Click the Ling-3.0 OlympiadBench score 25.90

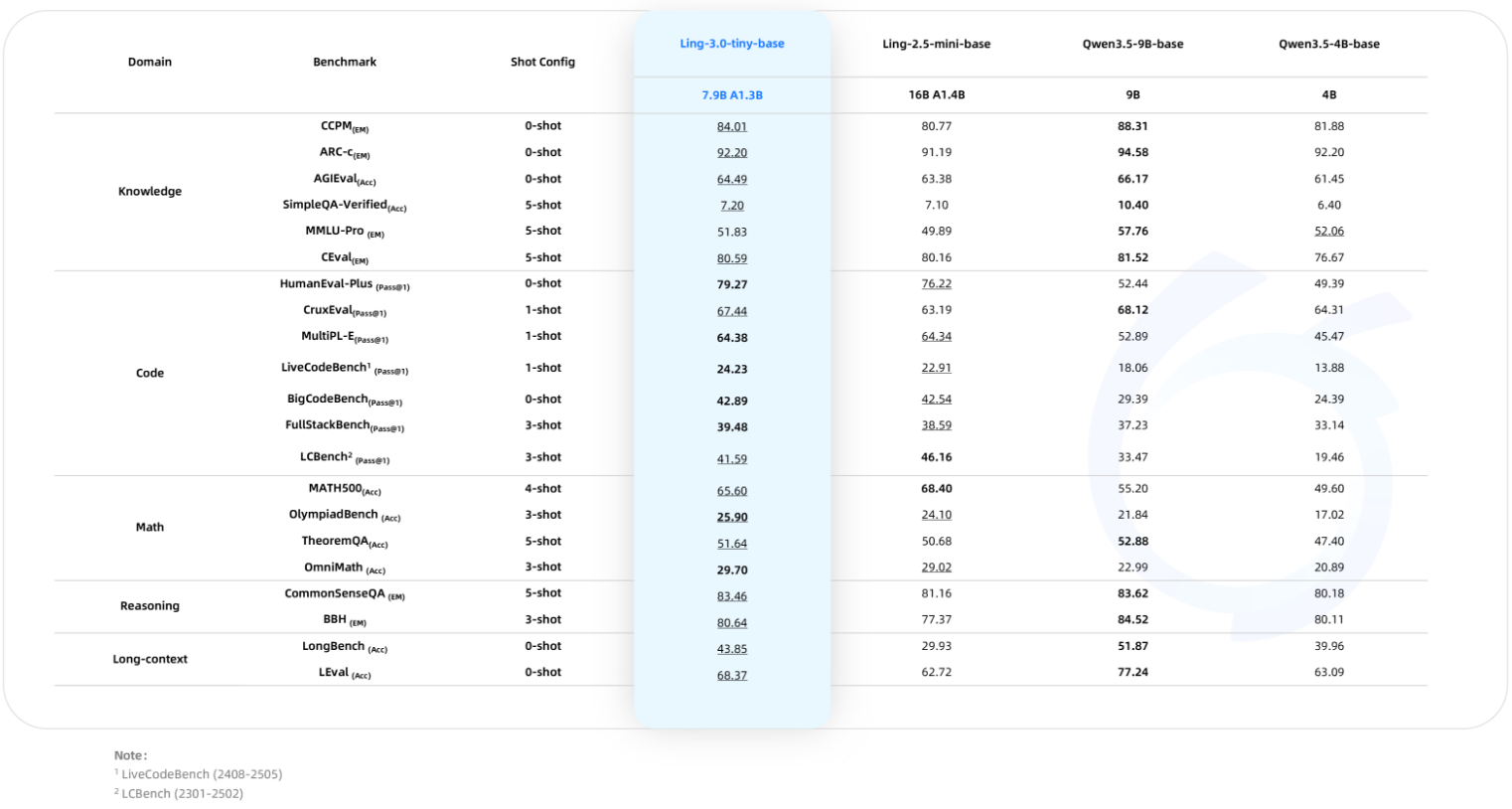pos(732,518)
